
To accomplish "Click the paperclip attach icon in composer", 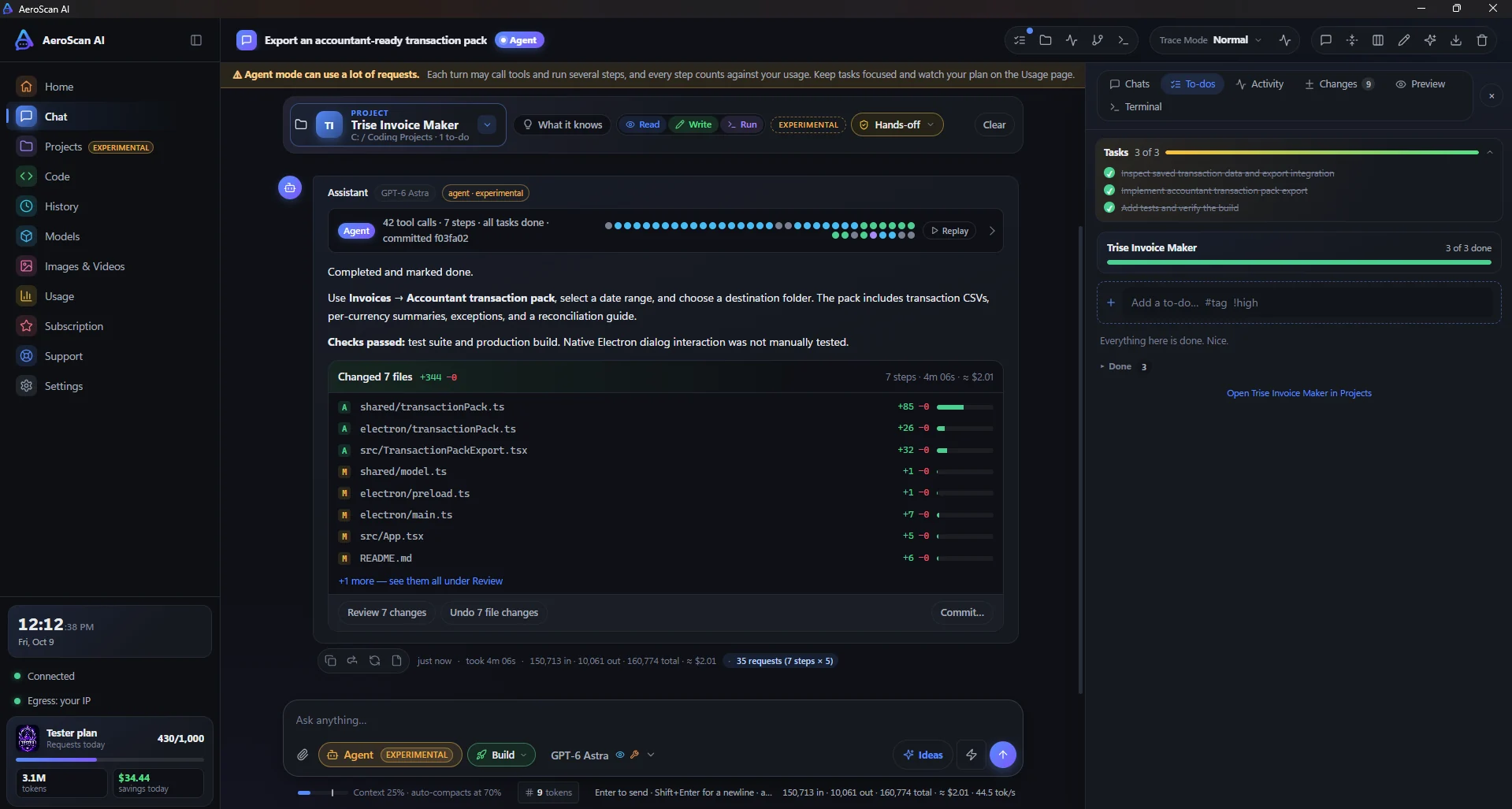I will click(303, 755).
